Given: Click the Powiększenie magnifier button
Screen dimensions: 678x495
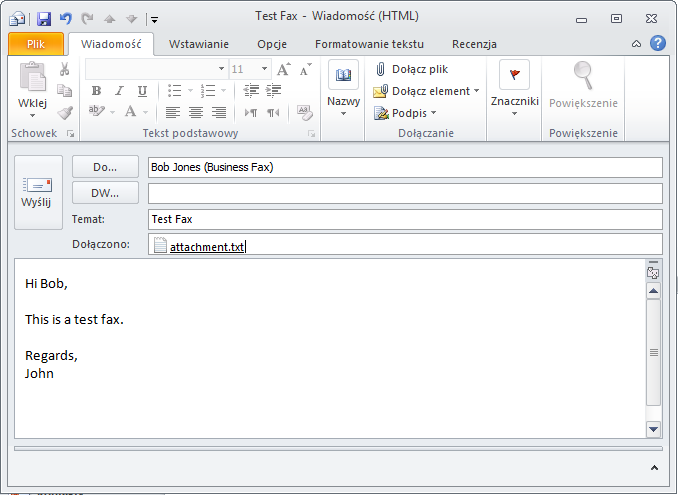Looking at the screenshot, I should (583, 85).
